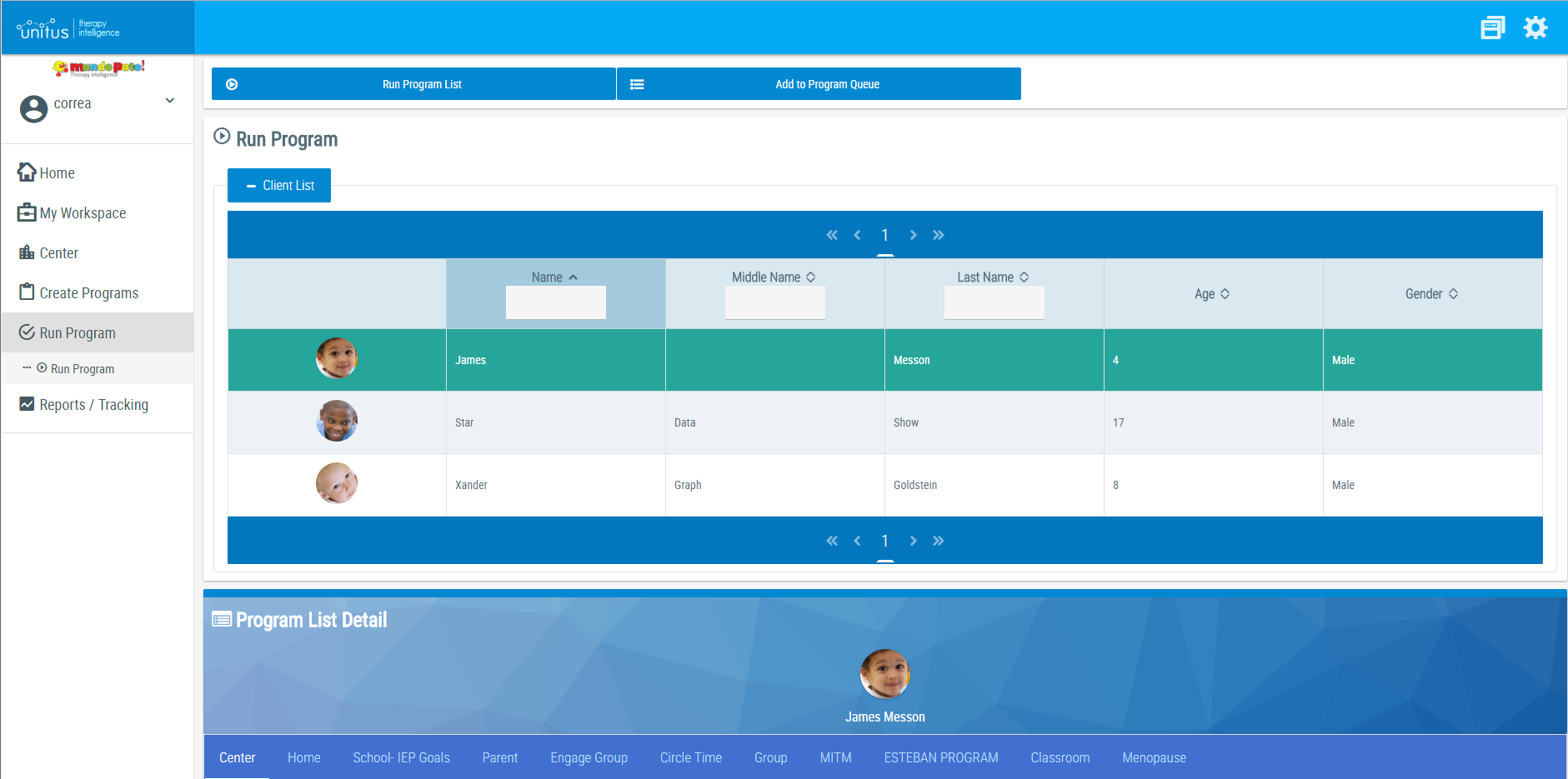
Task: Click the Add to Program Queue button
Action: click(818, 83)
